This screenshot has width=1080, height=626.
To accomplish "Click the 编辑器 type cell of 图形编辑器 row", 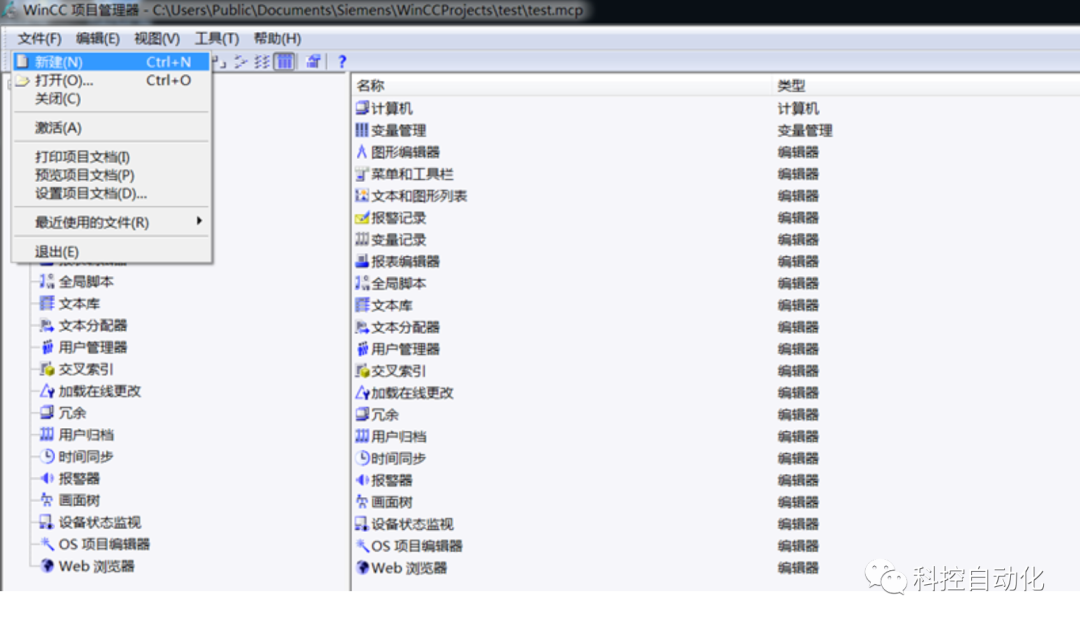I will click(x=798, y=152).
